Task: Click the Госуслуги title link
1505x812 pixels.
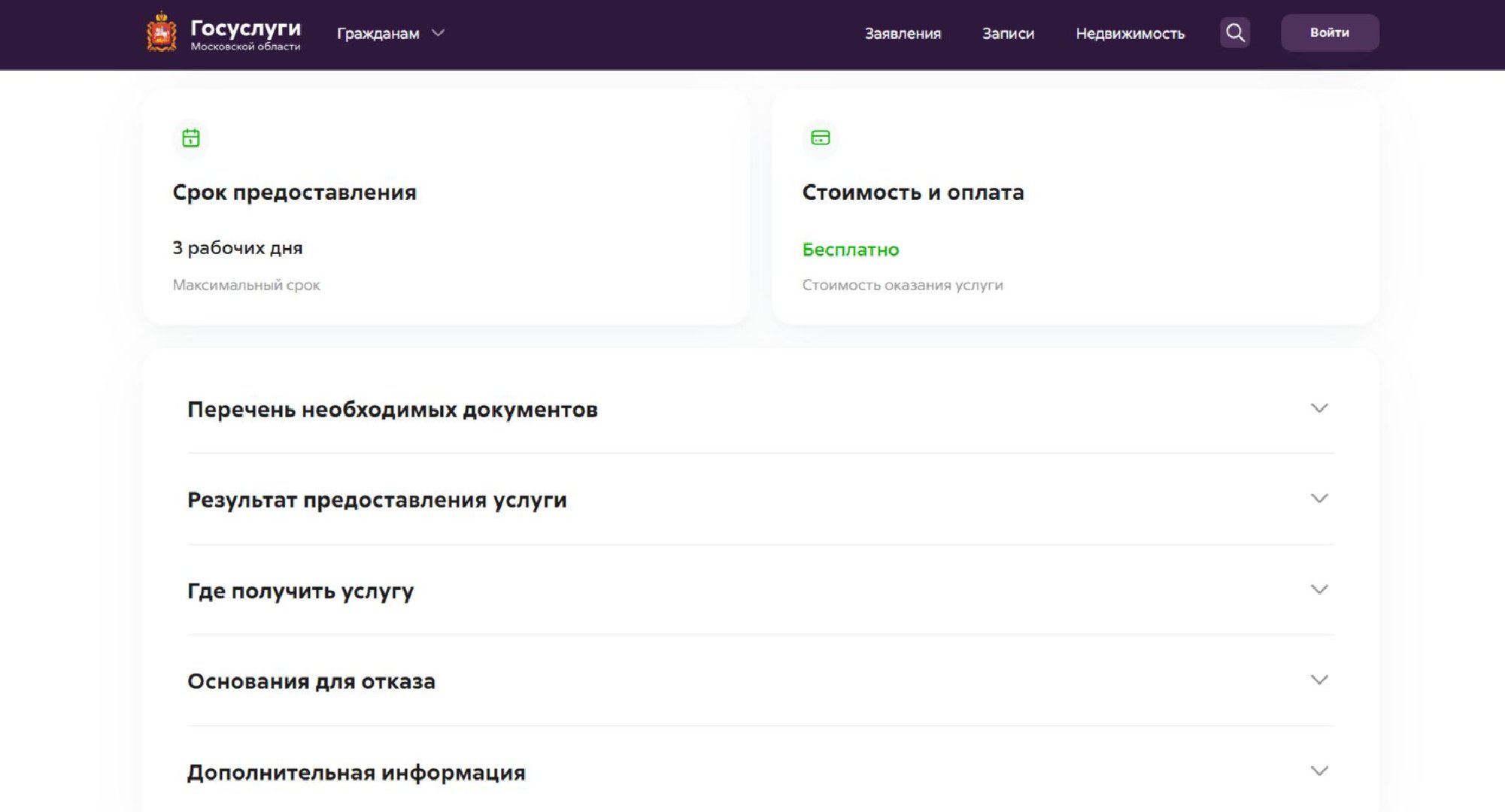Action: tap(245, 29)
